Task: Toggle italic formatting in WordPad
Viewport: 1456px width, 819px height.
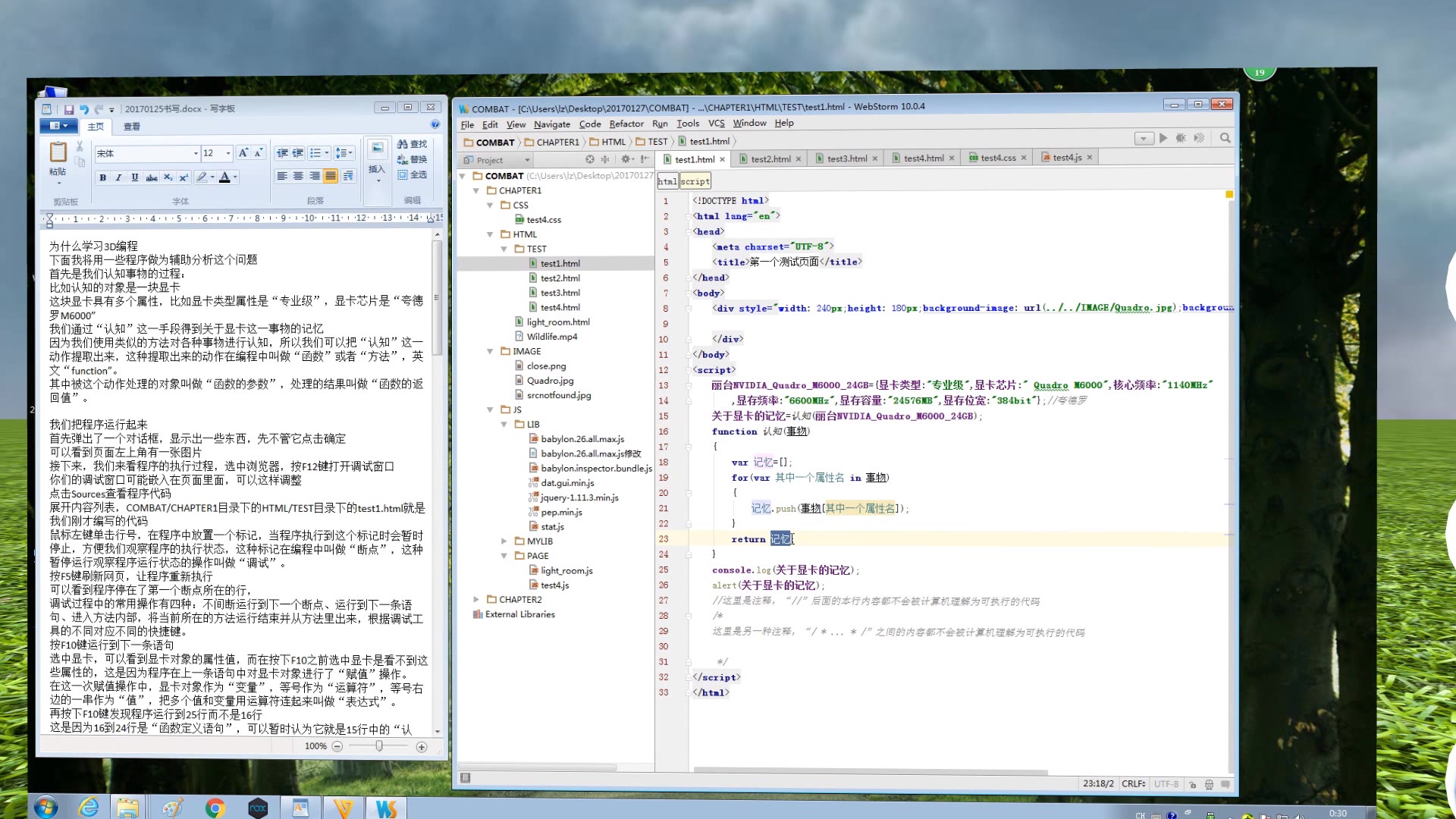Action: [x=118, y=177]
